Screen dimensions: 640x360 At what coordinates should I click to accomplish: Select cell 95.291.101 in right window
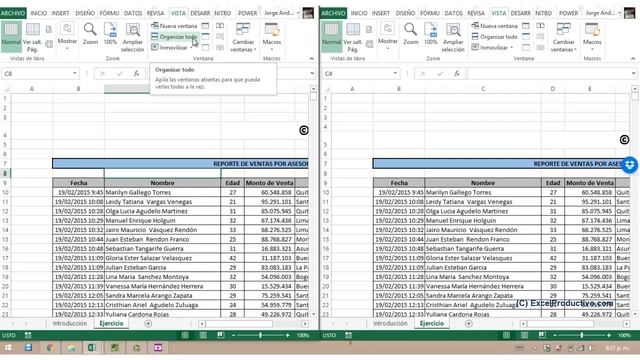tap(590, 202)
